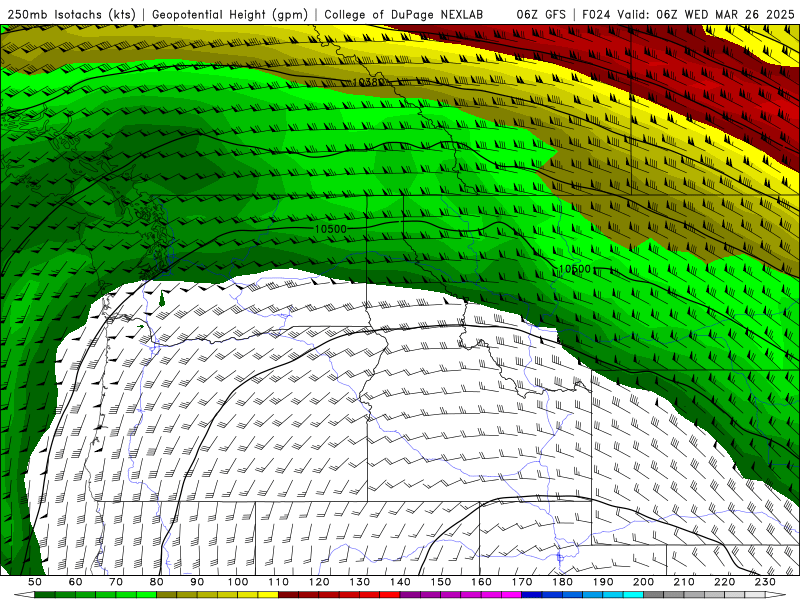This screenshot has width=800, height=600.
Task: Click the '80' legend value
Action: (x=157, y=582)
